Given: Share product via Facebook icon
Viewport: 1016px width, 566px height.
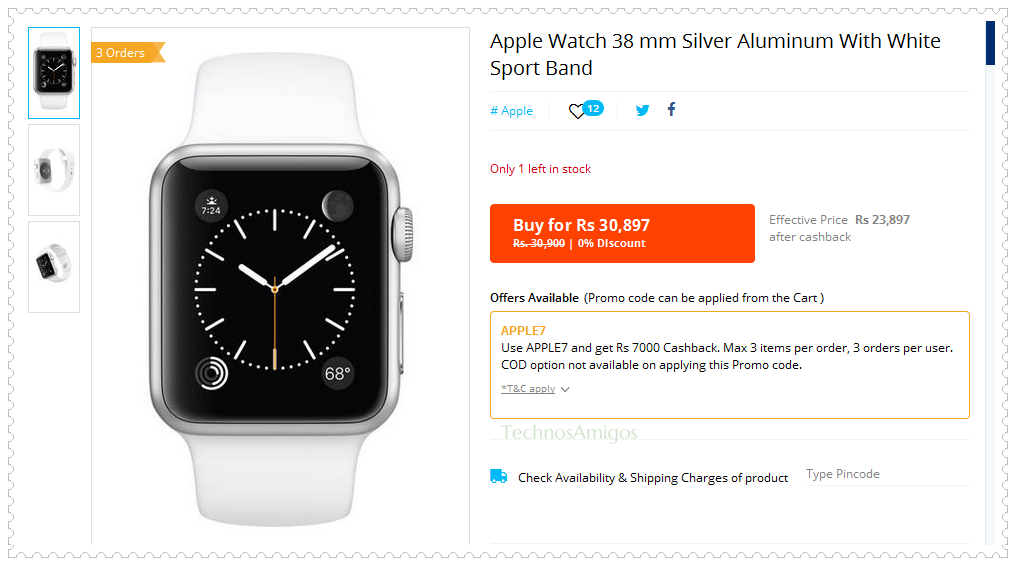Looking at the screenshot, I should coord(671,109).
